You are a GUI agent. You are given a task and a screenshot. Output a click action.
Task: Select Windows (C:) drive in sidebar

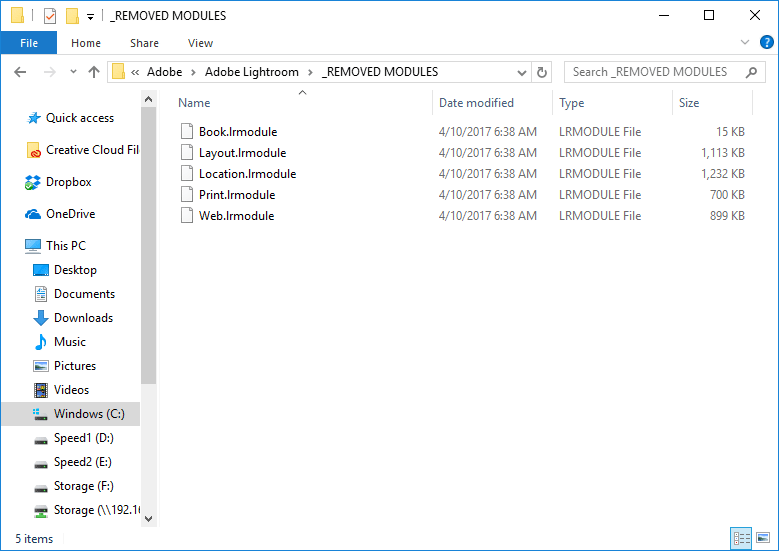pos(71,414)
